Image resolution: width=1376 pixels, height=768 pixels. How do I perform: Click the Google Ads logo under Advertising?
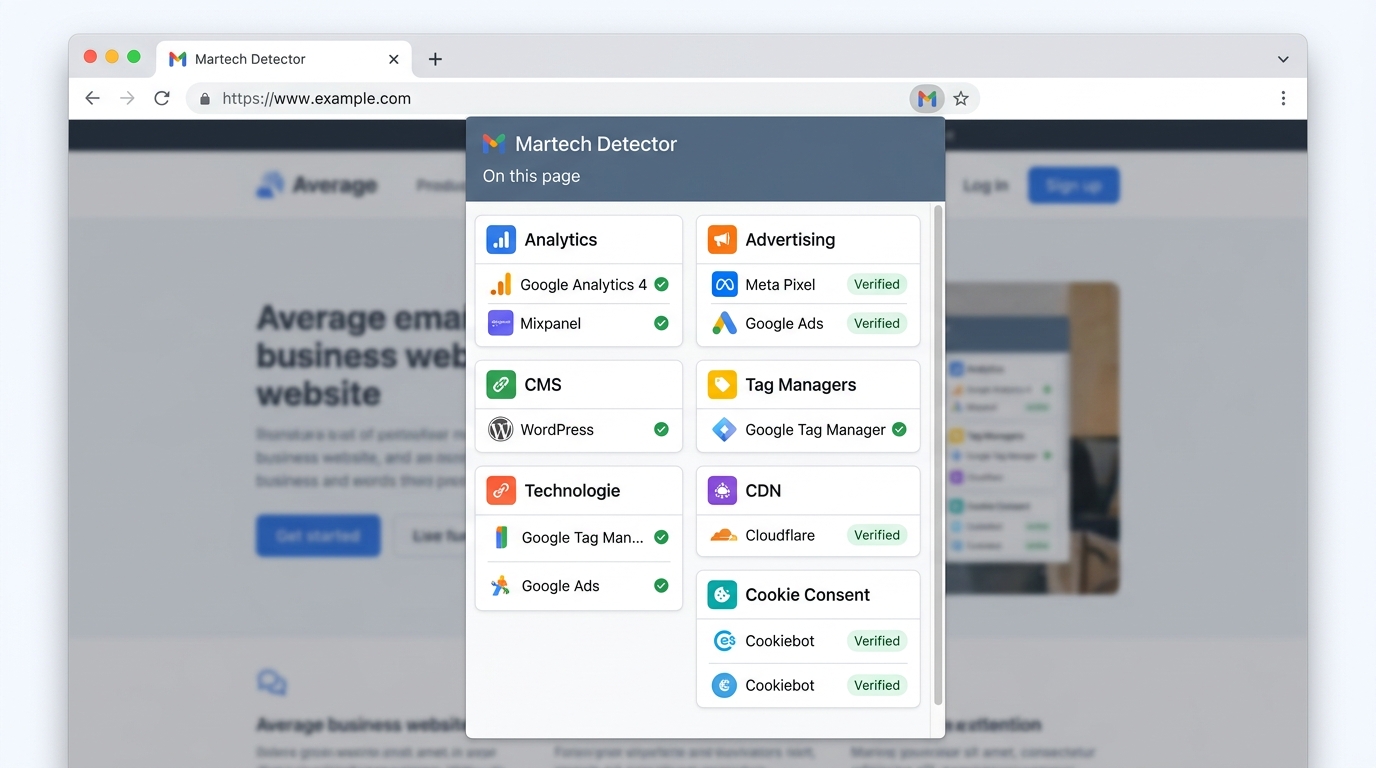[x=724, y=323]
